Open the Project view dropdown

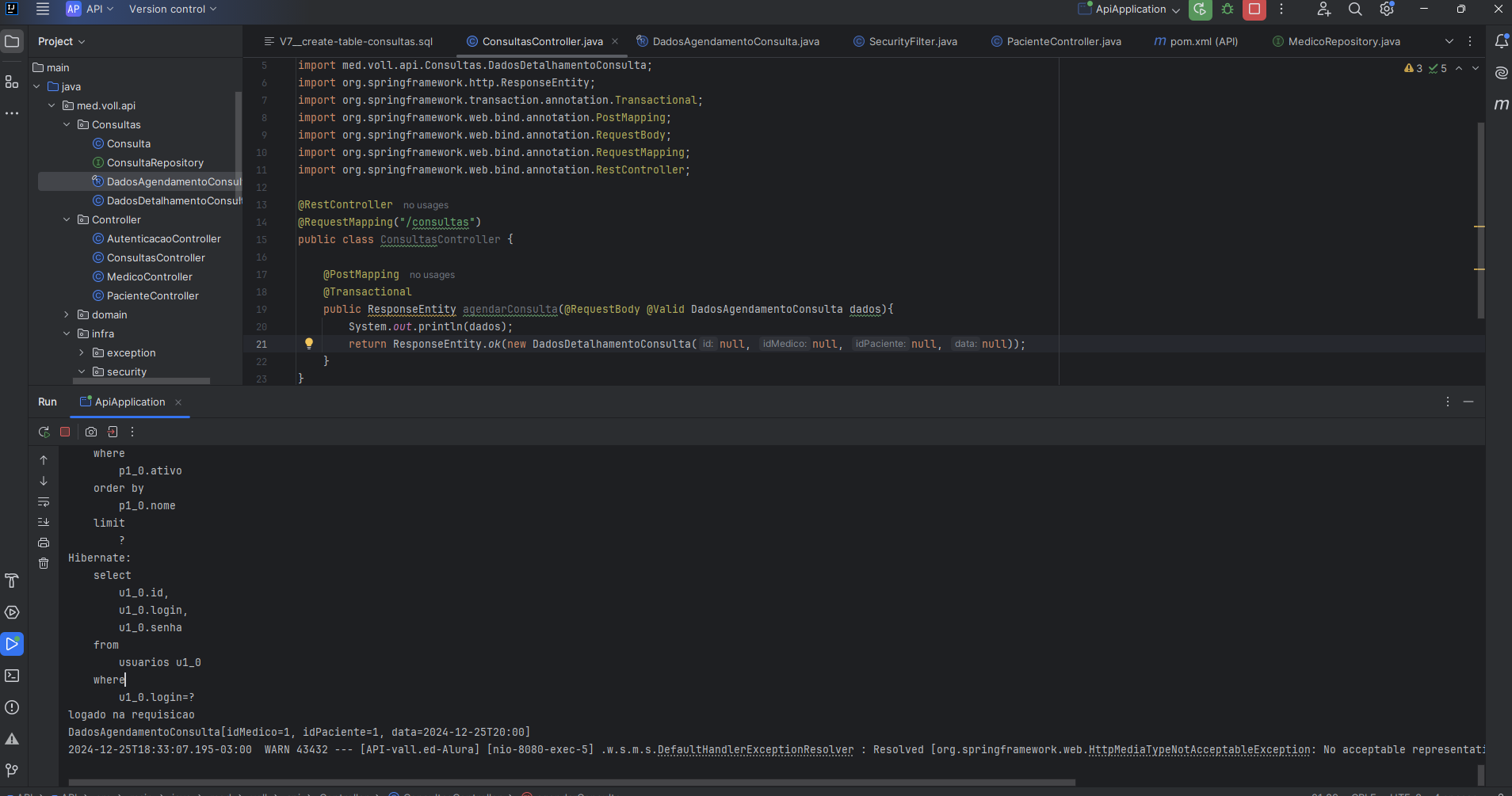click(62, 41)
